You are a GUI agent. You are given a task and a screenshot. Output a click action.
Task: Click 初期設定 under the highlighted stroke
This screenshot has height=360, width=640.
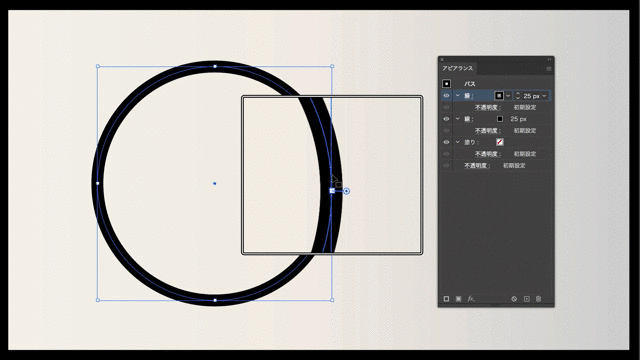525,107
